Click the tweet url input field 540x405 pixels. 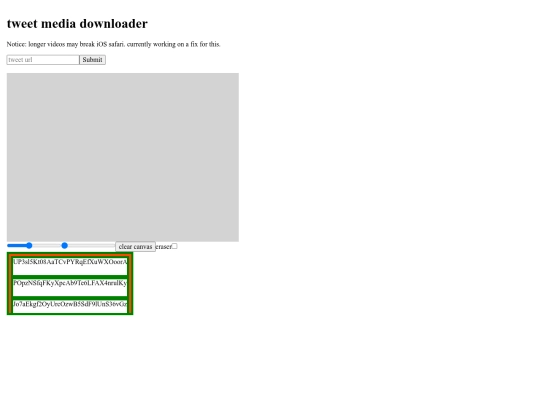43,60
